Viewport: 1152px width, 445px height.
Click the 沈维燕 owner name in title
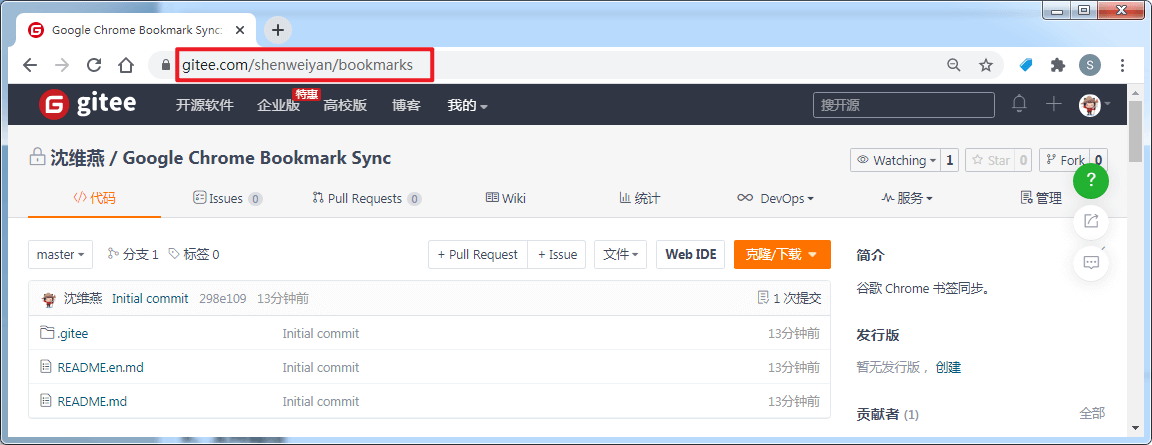[x=77, y=158]
